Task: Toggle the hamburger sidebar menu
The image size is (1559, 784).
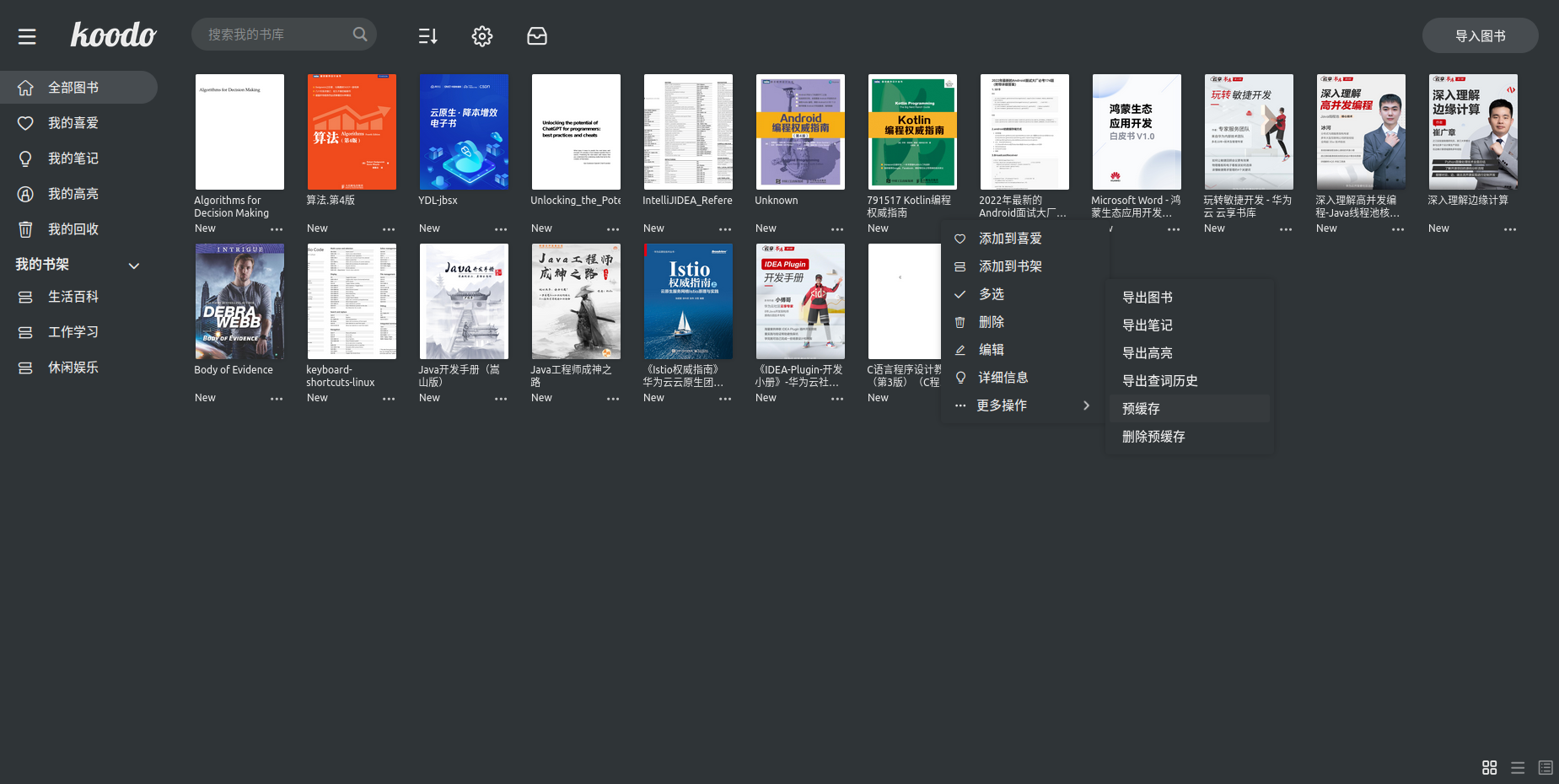Action: (x=27, y=36)
